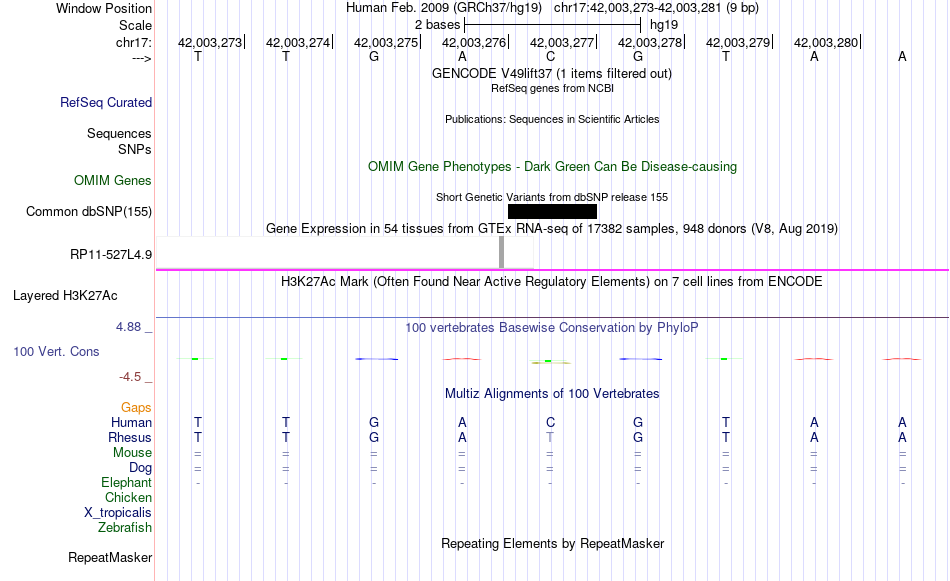This screenshot has height=581, width=950.
Task: Click the Sequences track label
Action: pyautogui.click(x=119, y=133)
